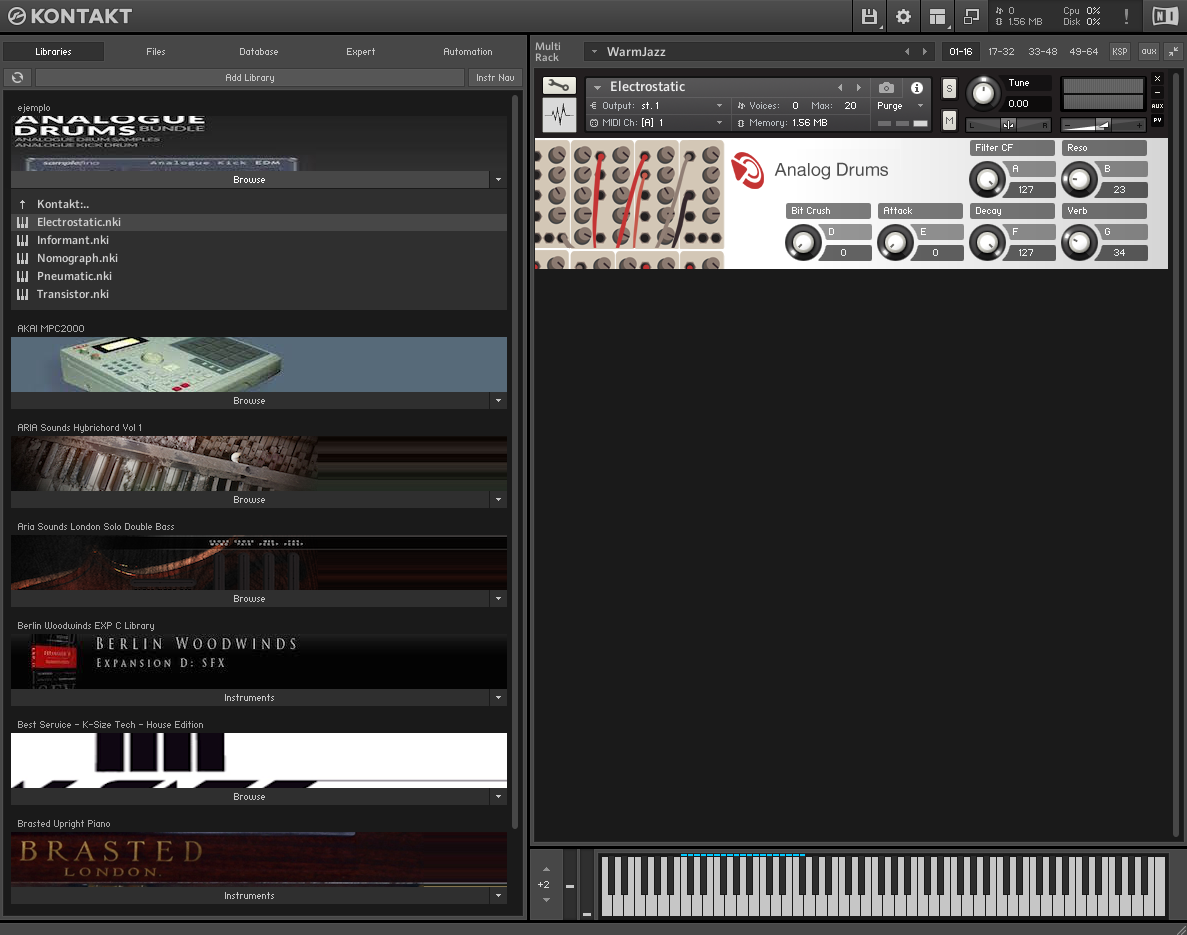The image size is (1187, 935).
Task: Open the workspace layout menu
Action: tap(937, 16)
